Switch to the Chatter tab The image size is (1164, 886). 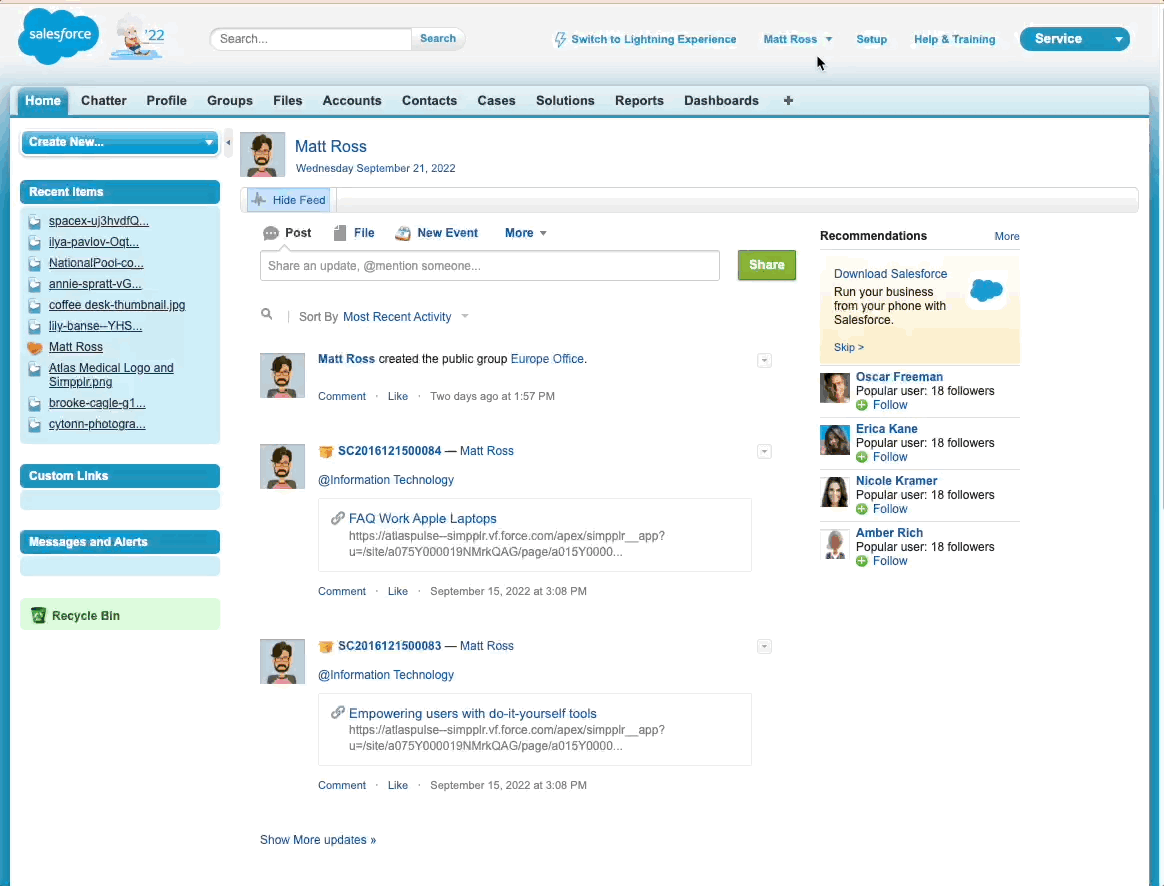(104, 100)
